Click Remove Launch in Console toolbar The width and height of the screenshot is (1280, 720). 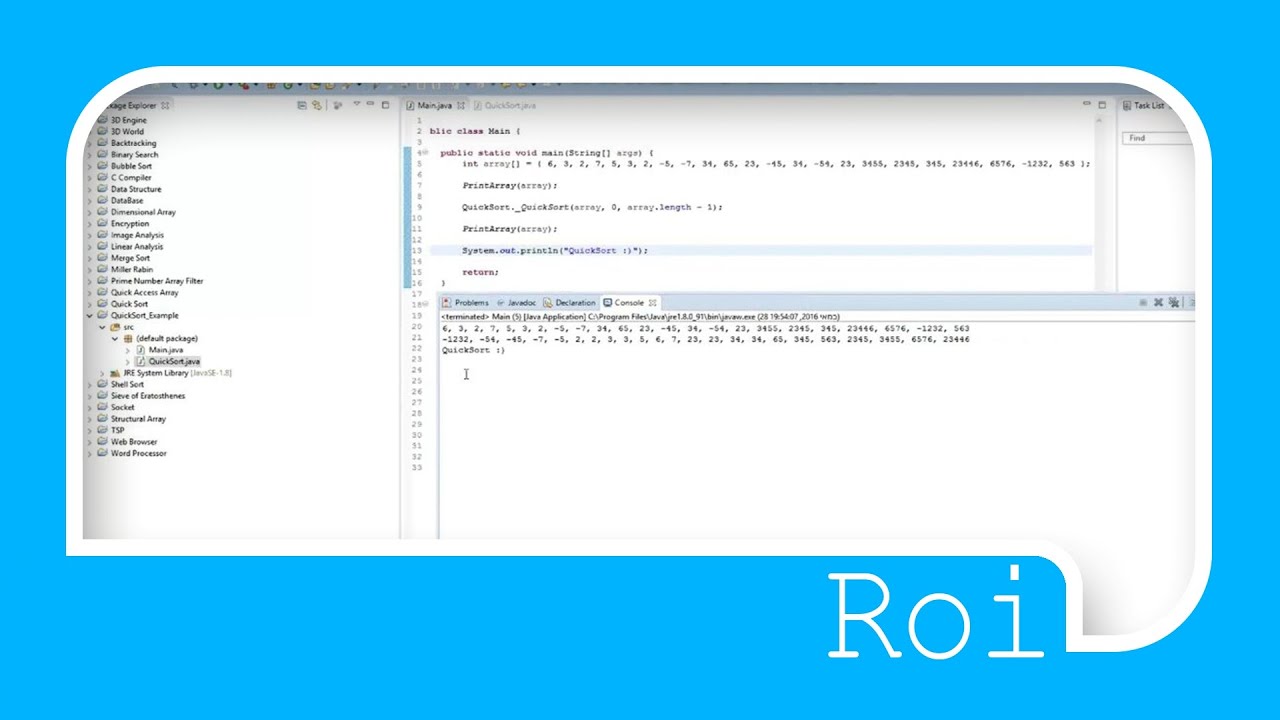tap(1158, 302)
